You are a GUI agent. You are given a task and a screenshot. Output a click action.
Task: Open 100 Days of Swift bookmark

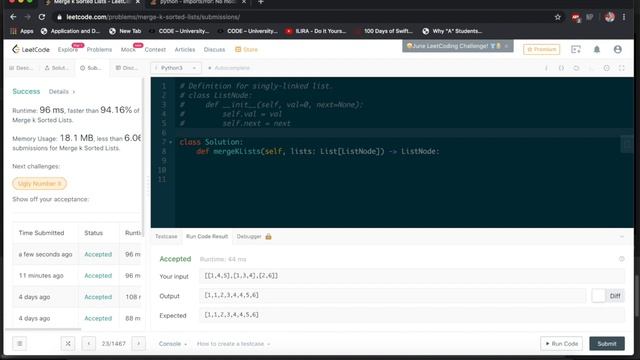point(384,31)
